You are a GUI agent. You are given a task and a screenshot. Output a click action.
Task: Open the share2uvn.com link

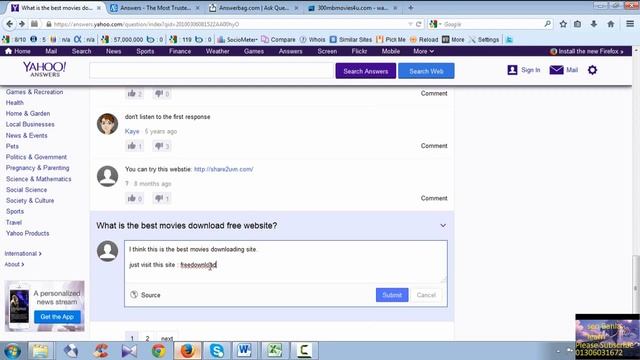click(x=224, y=169)
